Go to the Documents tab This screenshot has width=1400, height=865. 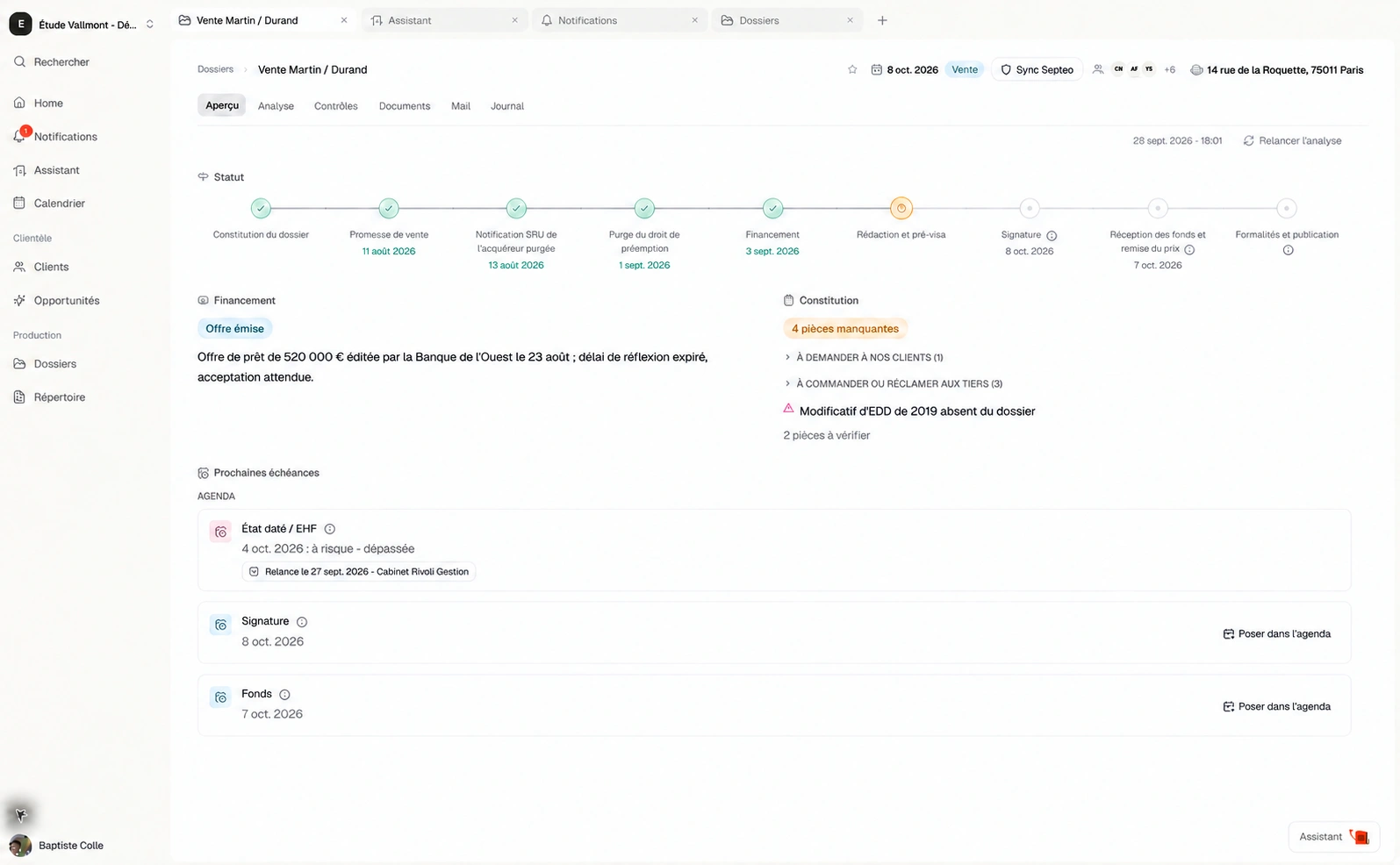point(405,106)
